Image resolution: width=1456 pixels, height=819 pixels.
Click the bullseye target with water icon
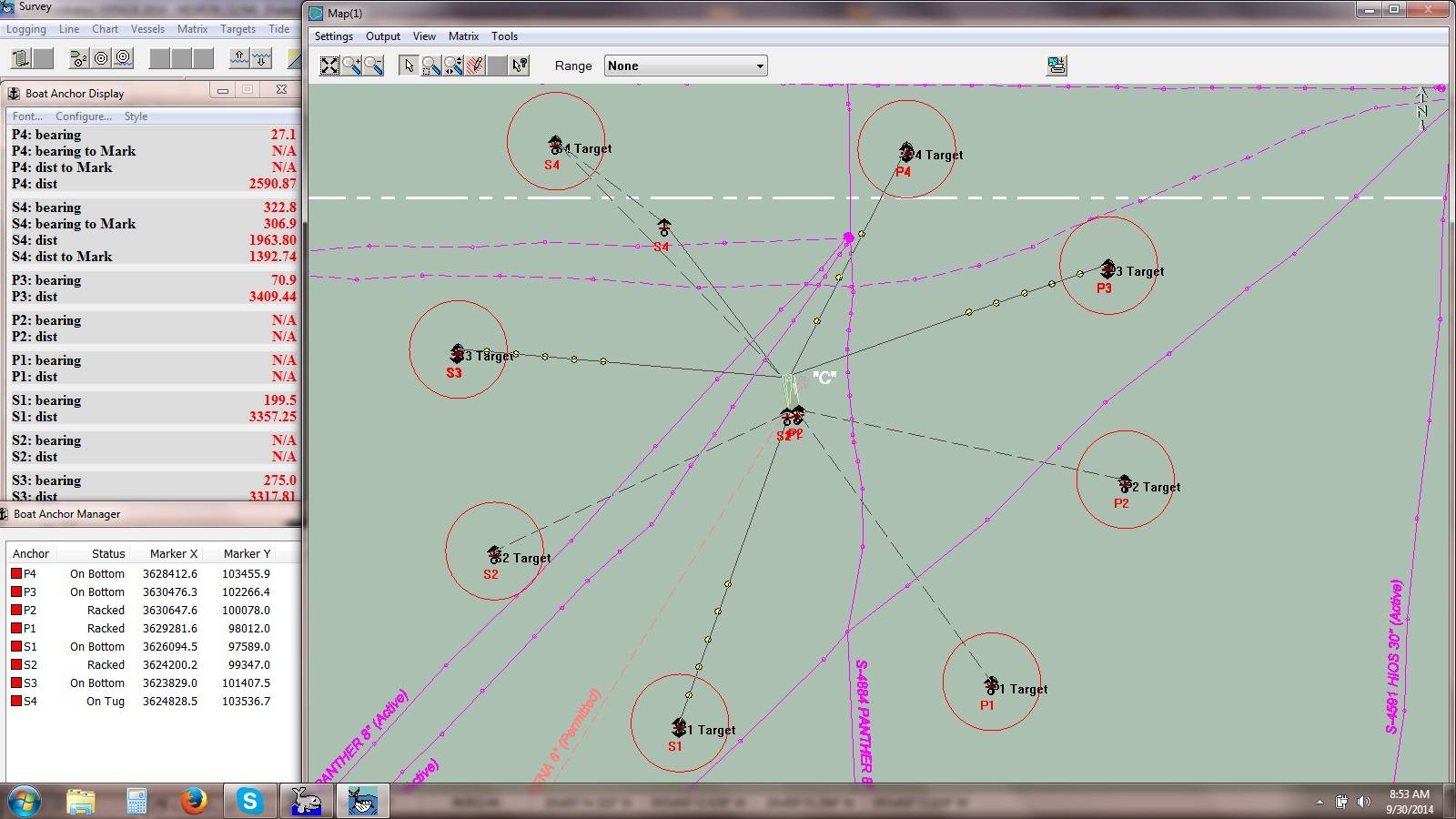(123, 59)
